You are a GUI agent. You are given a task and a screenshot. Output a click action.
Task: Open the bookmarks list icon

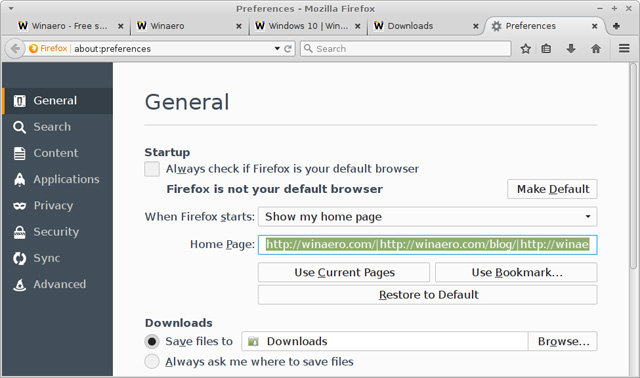coord(546,49)
